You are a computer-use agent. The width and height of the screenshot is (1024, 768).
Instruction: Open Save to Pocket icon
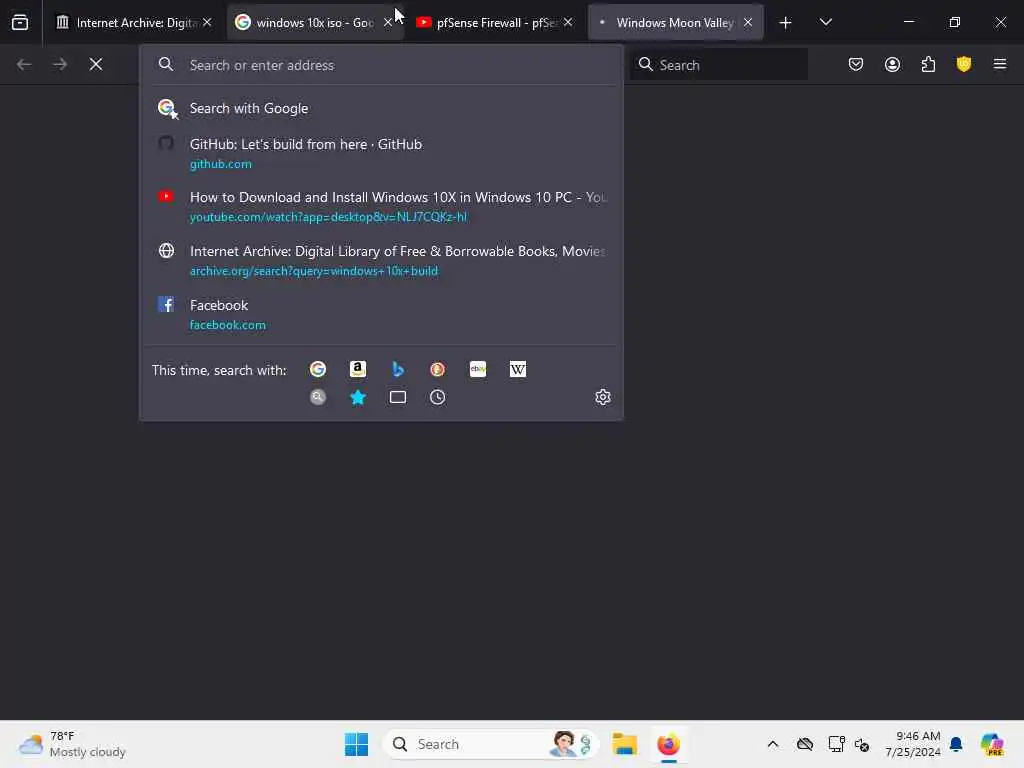(x=856, y=64)
